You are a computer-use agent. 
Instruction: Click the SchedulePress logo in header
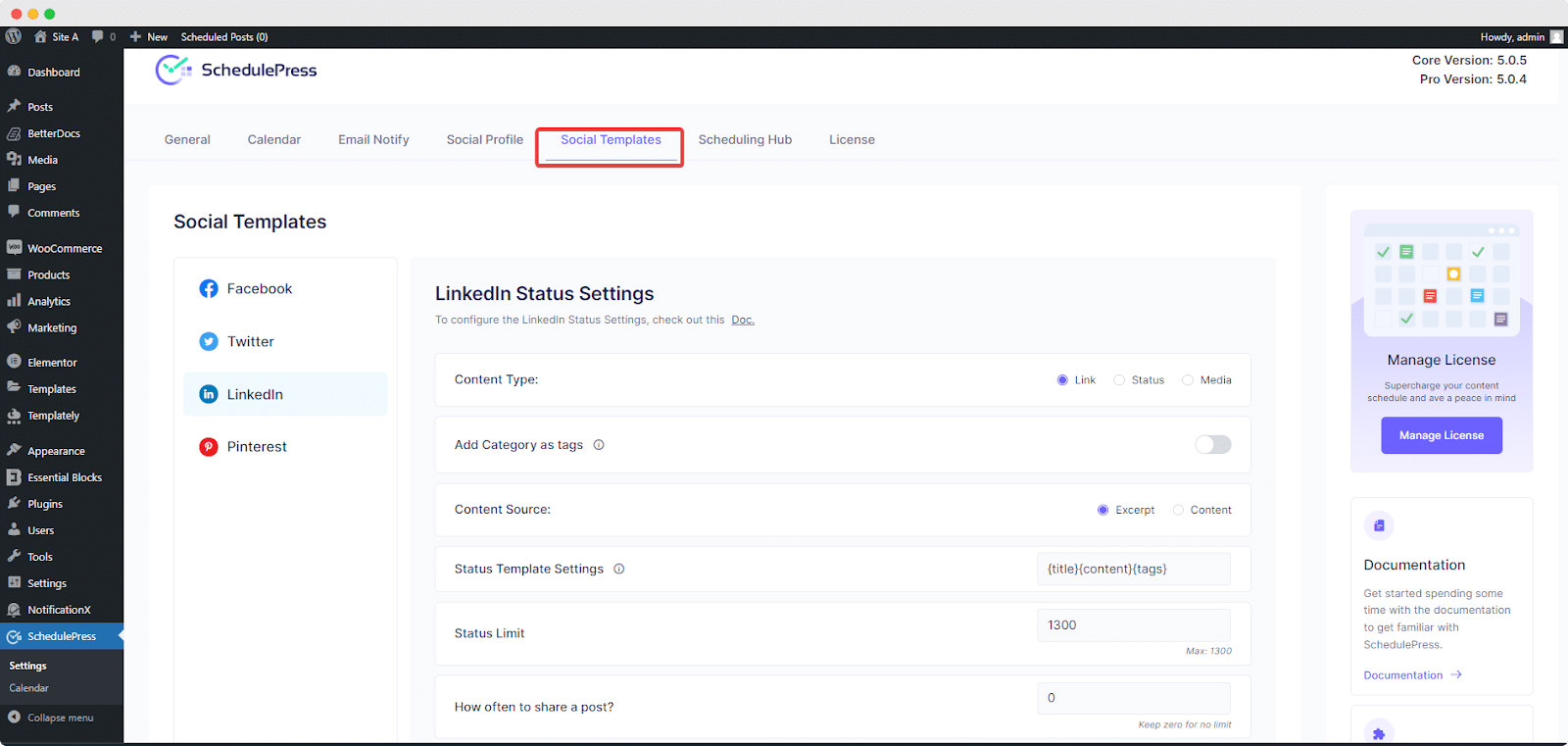tap(236, 70)
